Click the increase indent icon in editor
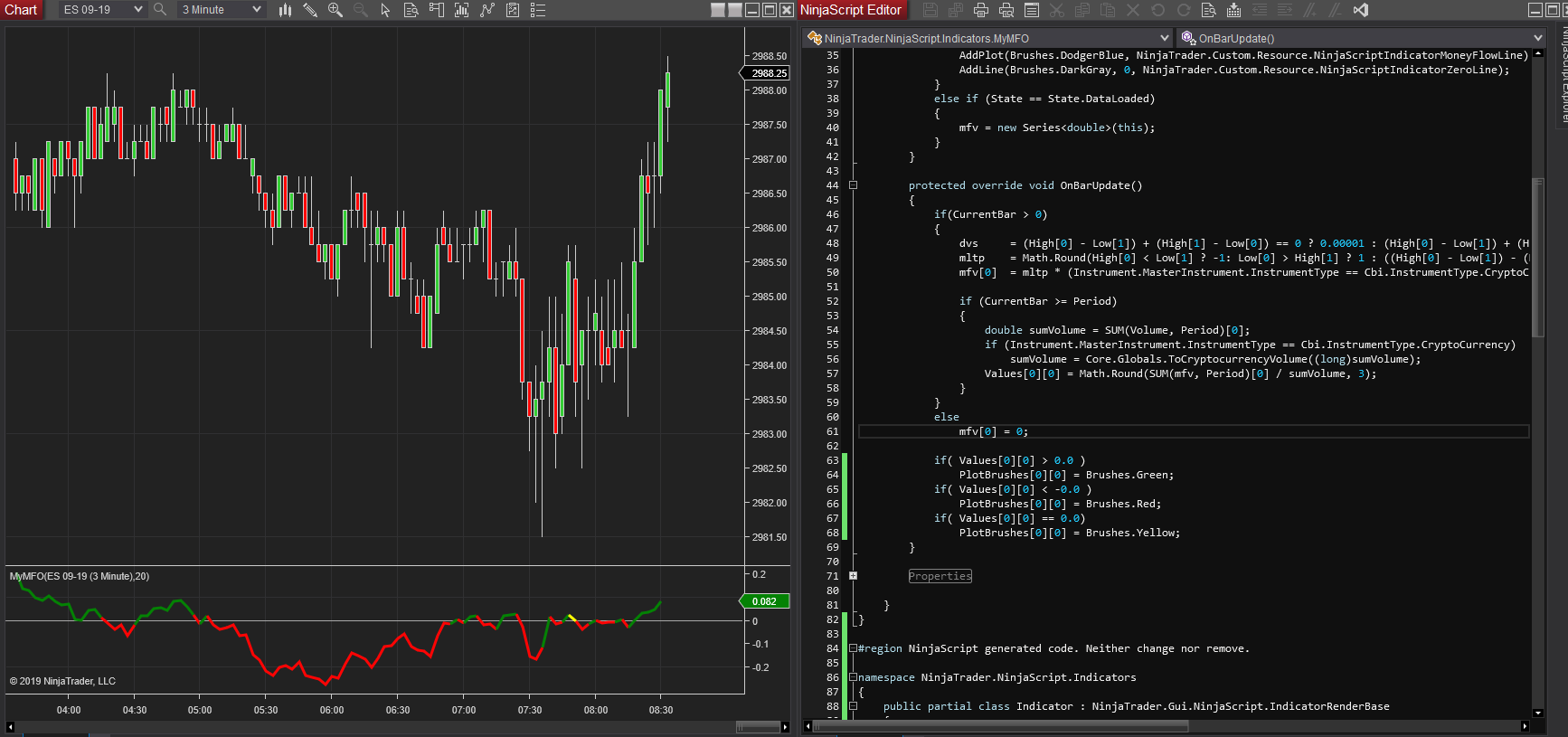Screen dimensions: 1568x737 point(1285,10)
